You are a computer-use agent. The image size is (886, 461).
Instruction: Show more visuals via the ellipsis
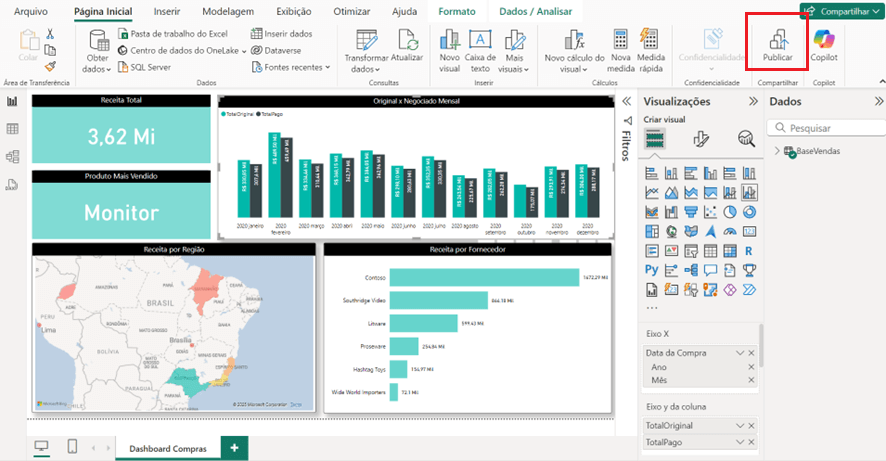click(652, 308)
